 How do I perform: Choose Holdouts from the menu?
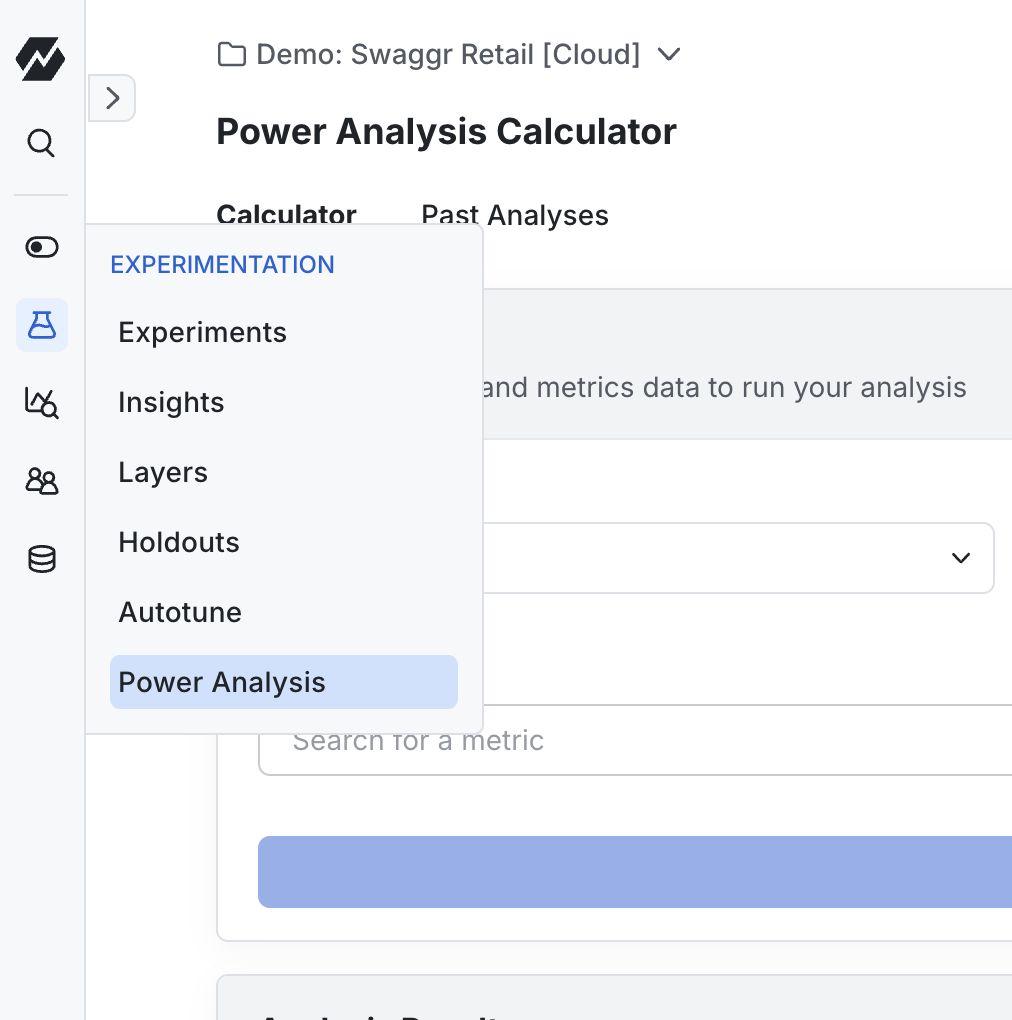pos(178,542)
